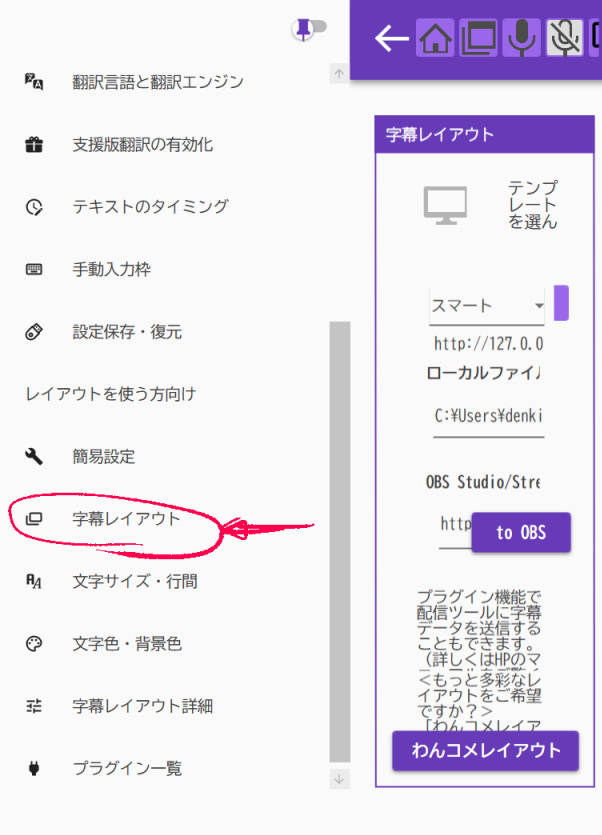Click the back arrow in purple toolbar
Image resolution: width=602 pixels, height=835 pixels.
coord(391,39)
